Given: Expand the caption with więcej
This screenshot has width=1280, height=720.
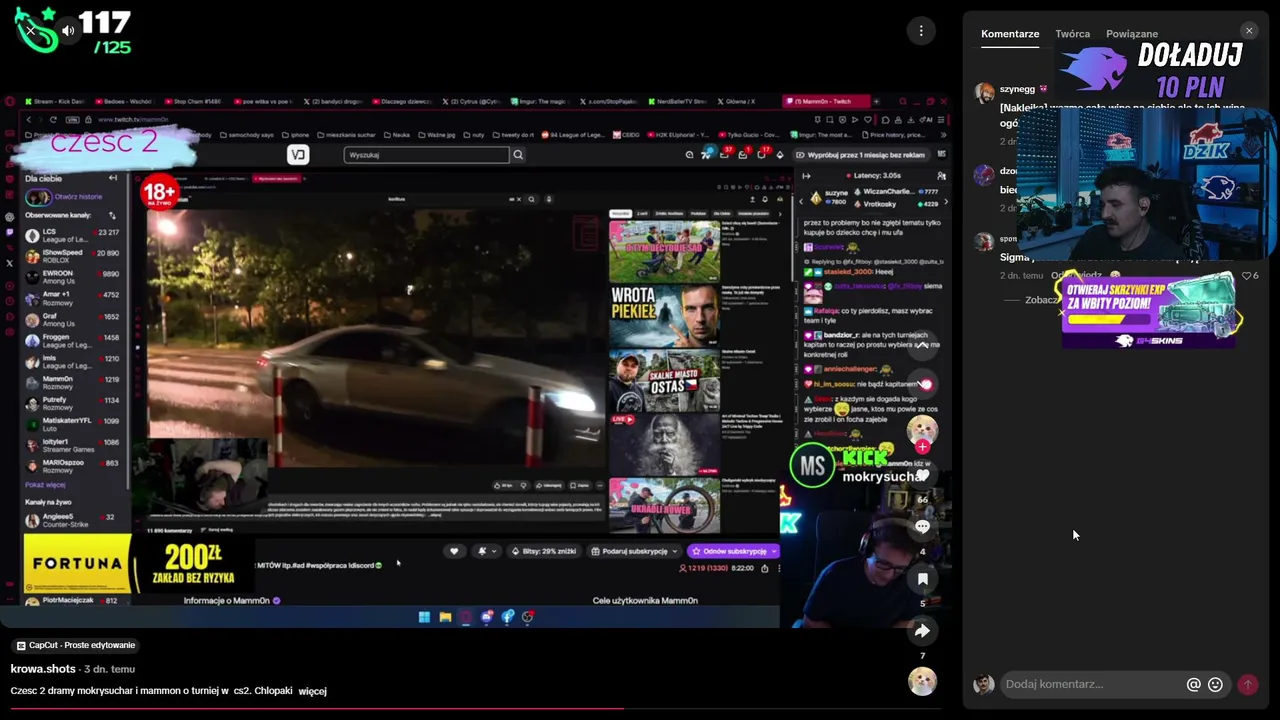Looking at the screenshot, I should (x=312, y=691).
